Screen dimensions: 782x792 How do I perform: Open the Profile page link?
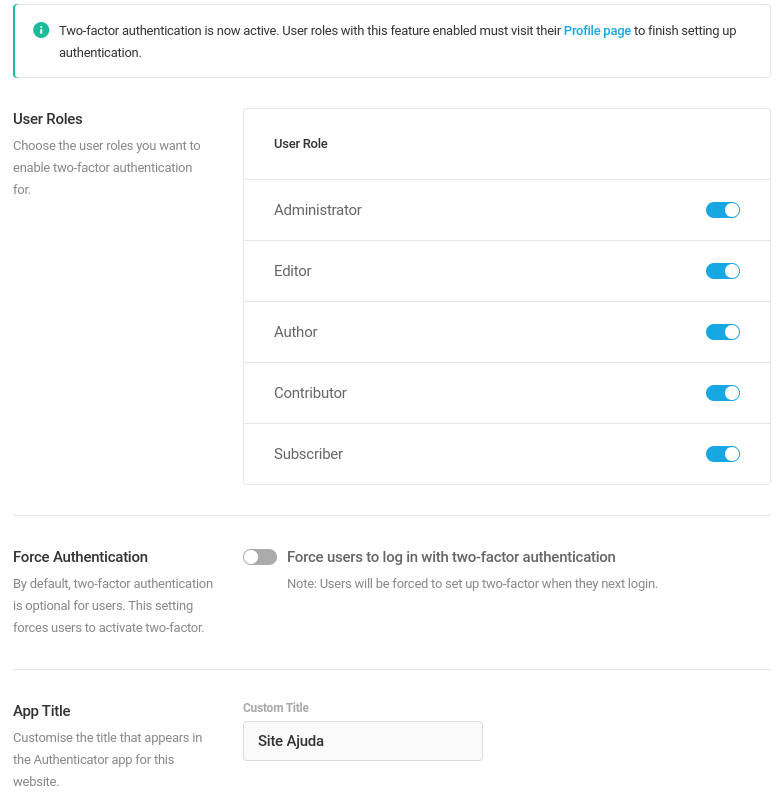click(597, 31)
